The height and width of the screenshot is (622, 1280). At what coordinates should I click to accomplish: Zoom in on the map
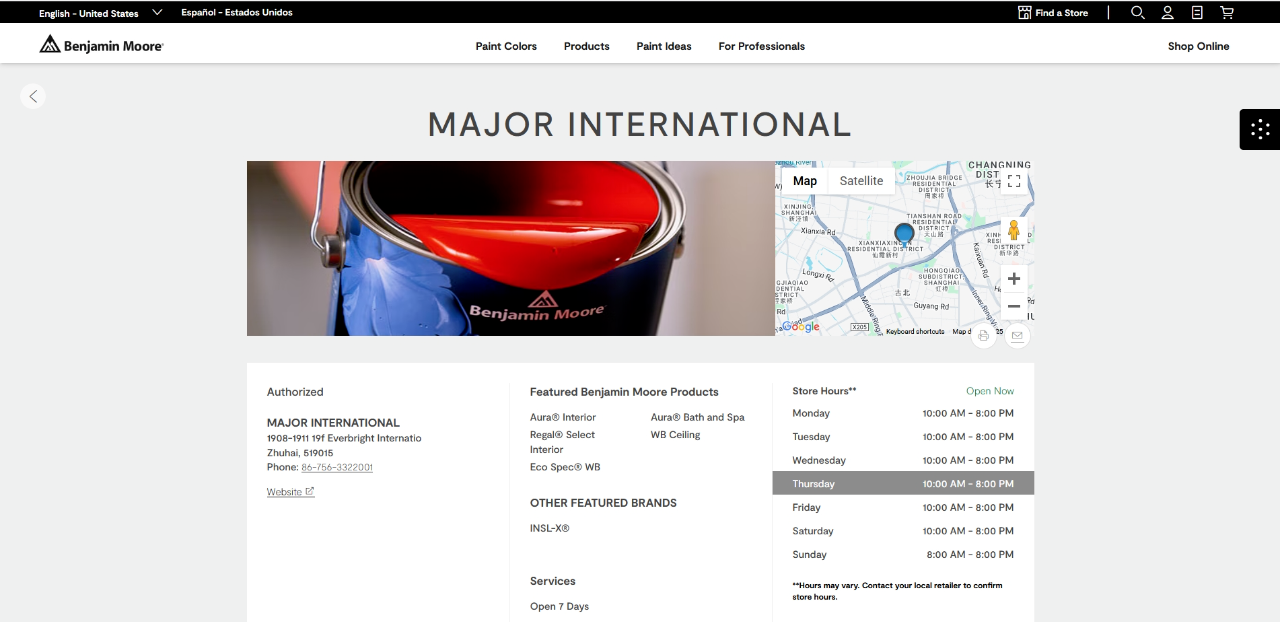(1014, 279)
